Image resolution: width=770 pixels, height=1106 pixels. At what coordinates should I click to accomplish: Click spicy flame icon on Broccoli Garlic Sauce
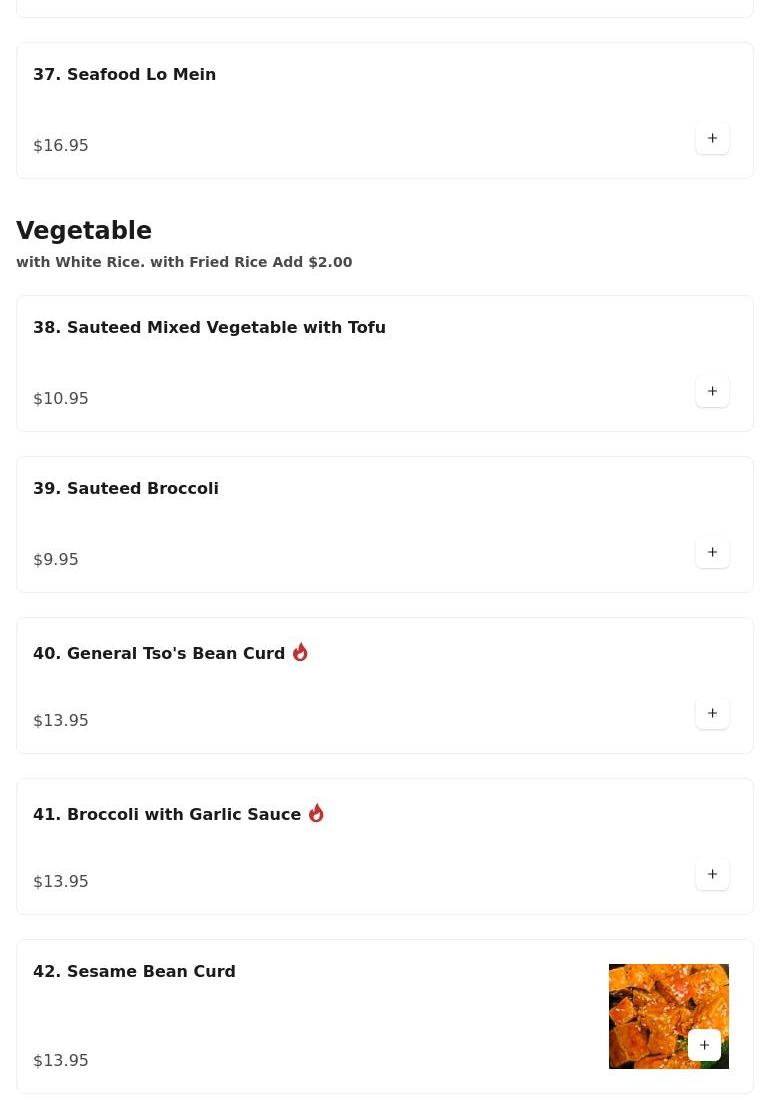click(x=316, y=813)
